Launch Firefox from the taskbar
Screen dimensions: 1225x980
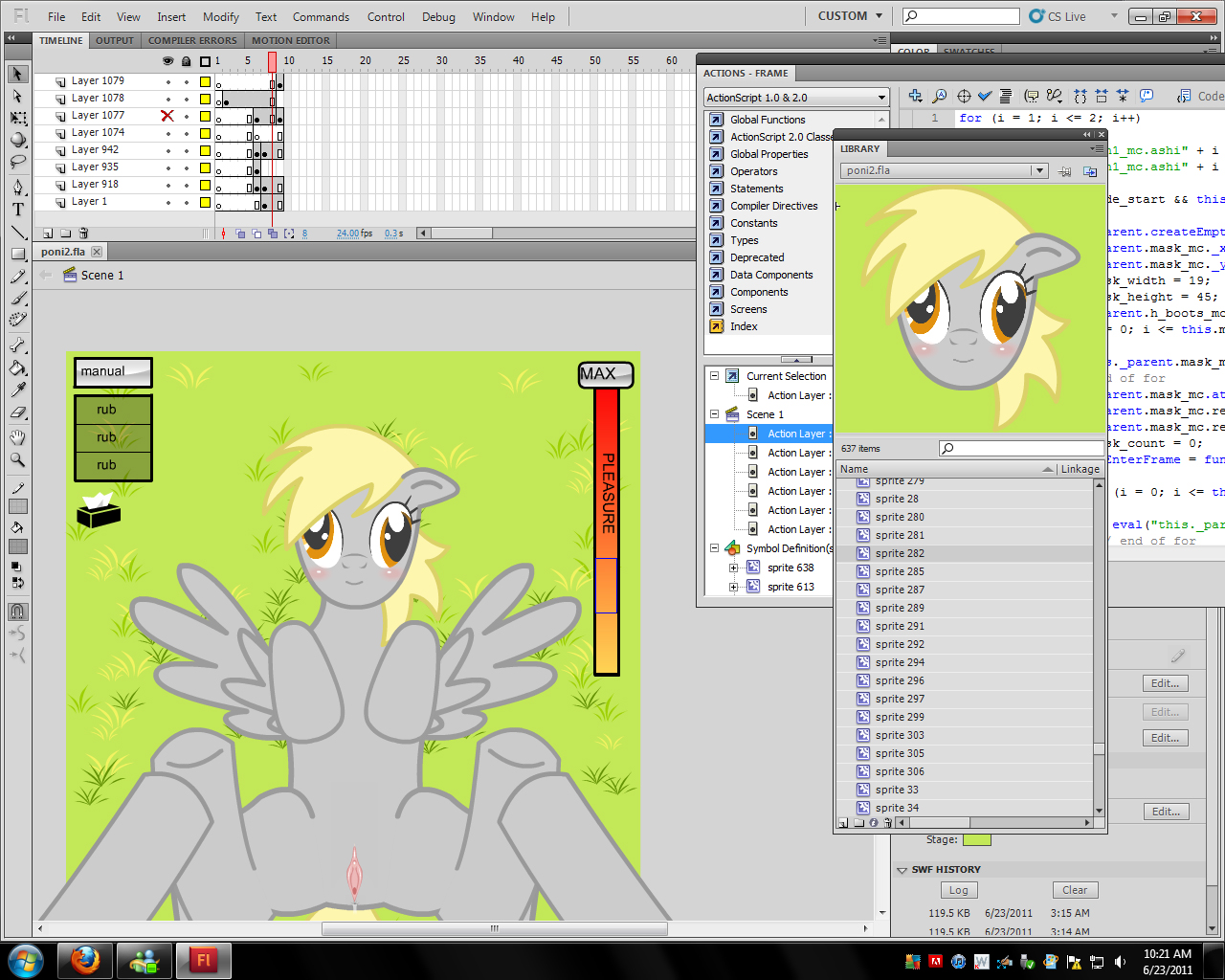[x=85, y=960]
